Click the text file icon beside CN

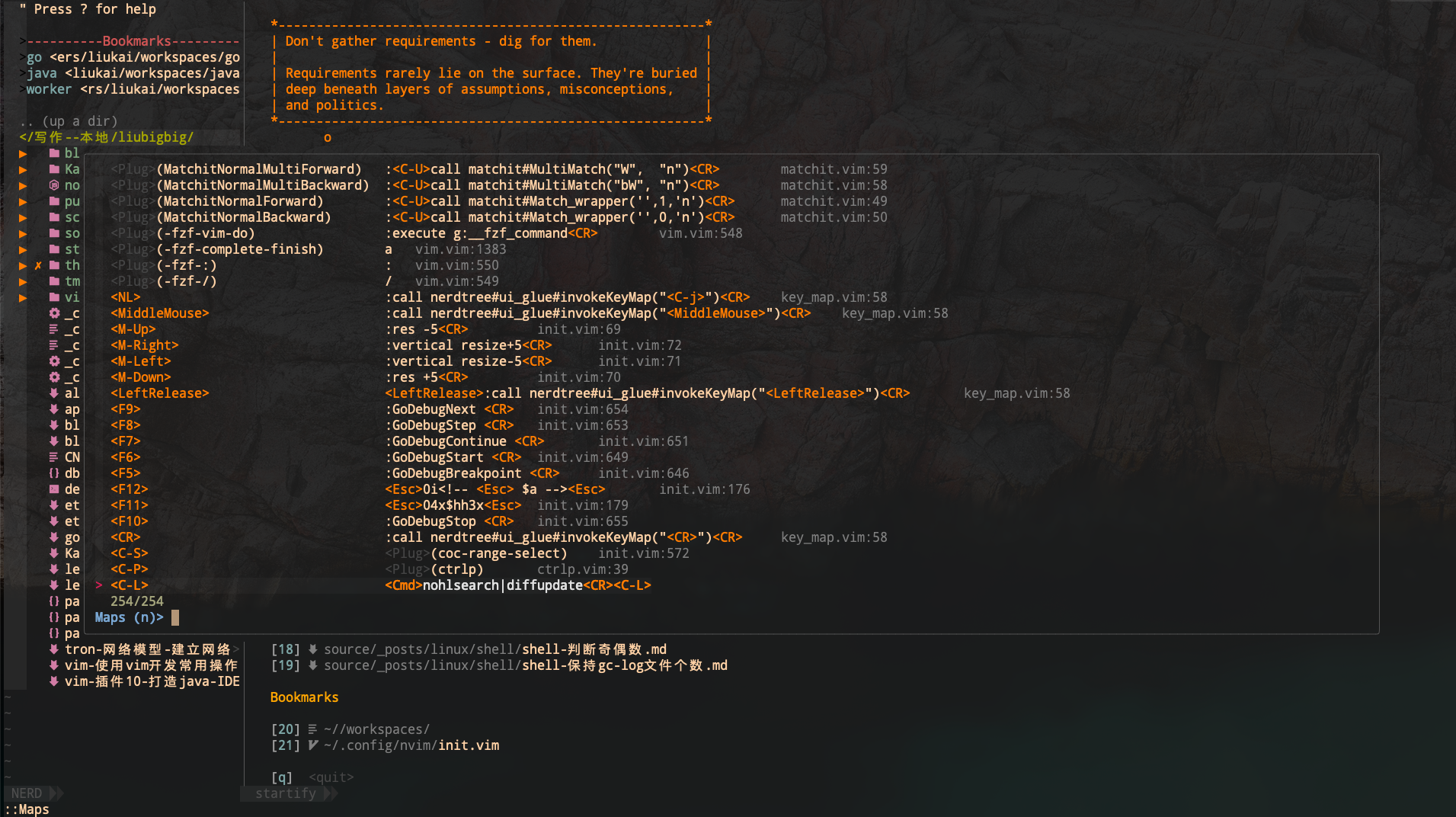(x=54, y=457)
